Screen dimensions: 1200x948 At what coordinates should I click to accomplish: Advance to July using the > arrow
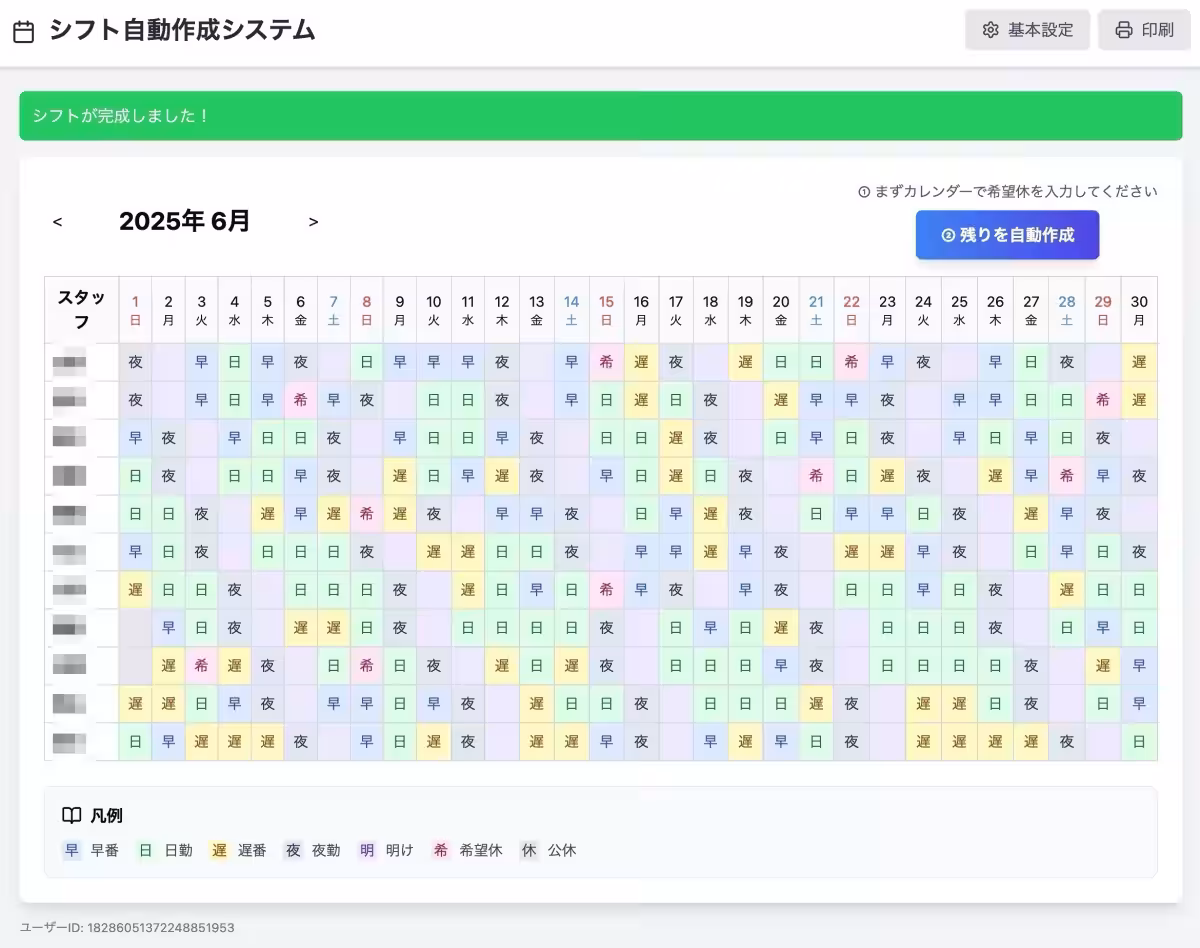[313, 222]
